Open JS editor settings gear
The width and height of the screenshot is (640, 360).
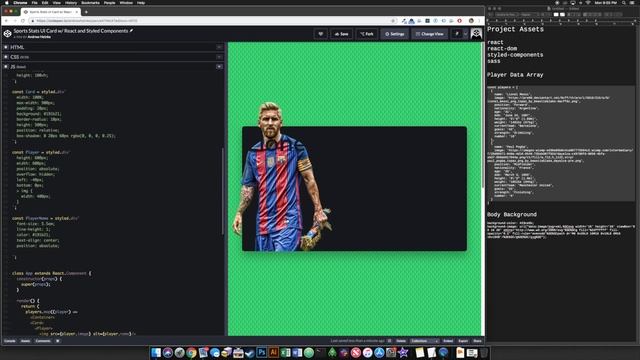tap(6, 67)
